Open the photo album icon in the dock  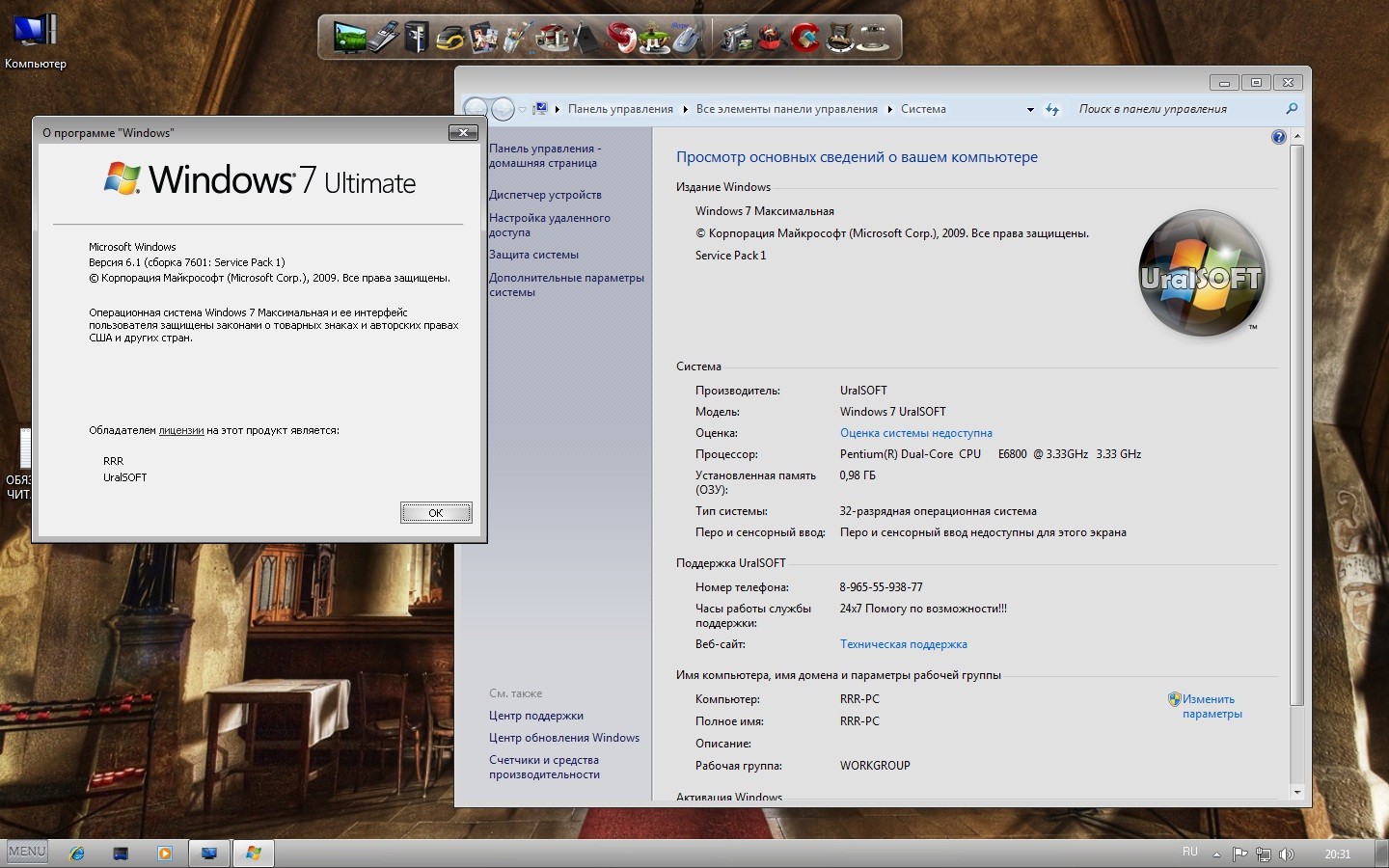[x=482, y=38]
